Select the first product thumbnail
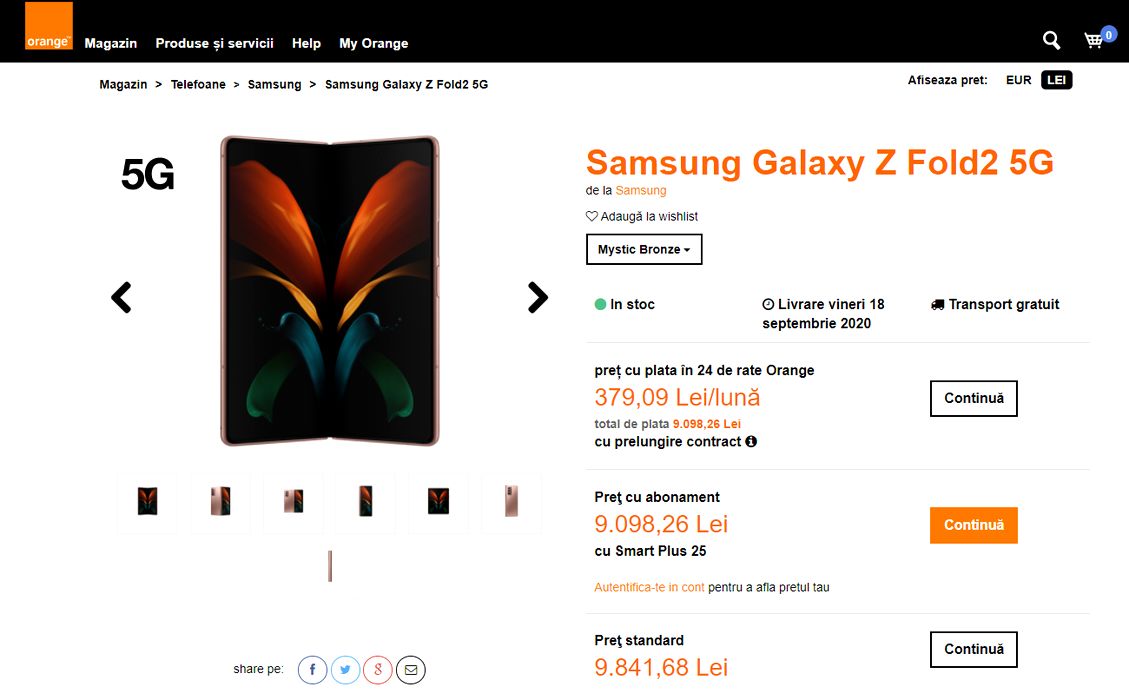The width and height of the screenshot is (1129, 700). coord(148,501)
